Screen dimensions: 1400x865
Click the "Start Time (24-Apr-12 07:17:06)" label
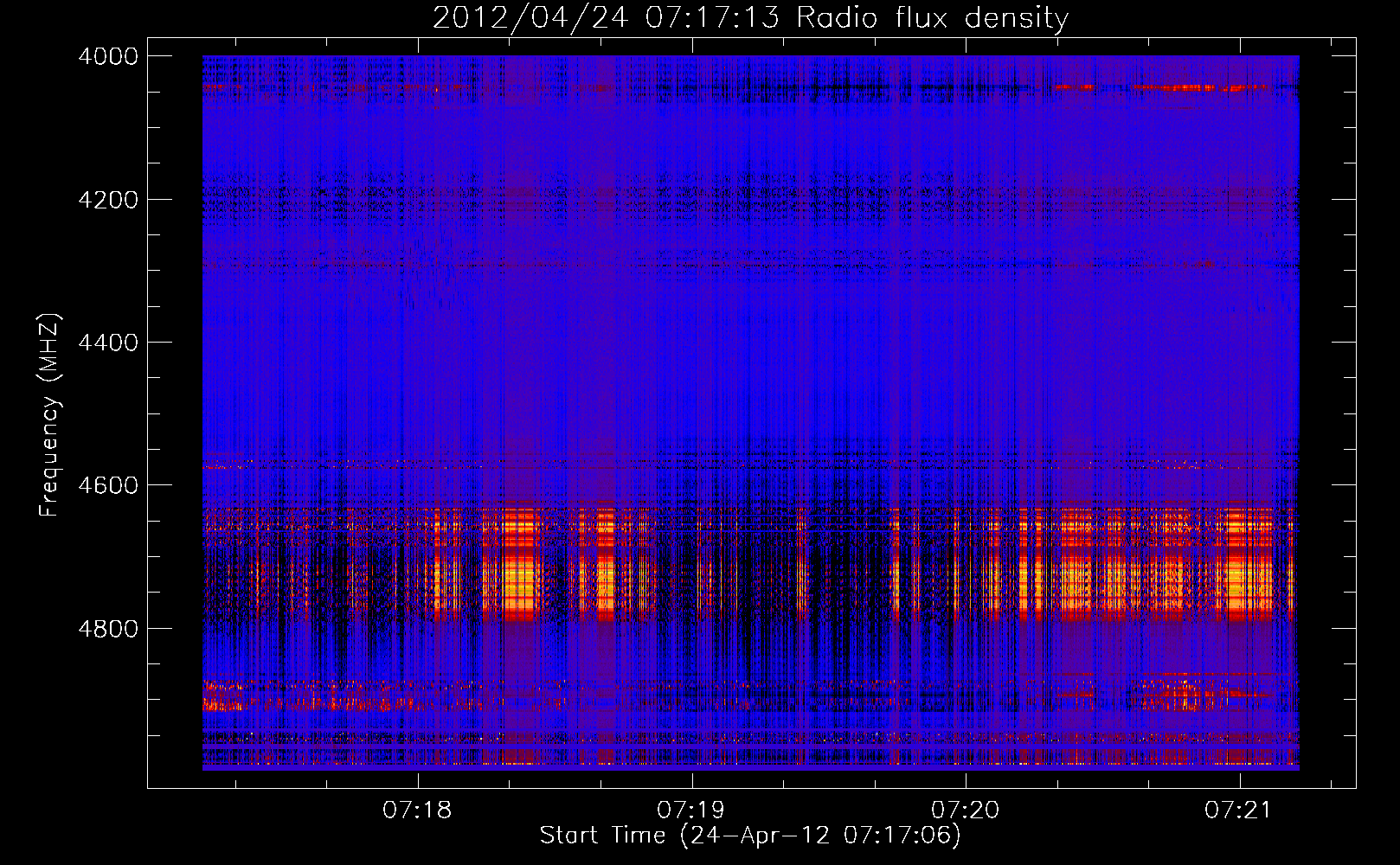click(750, 836)
